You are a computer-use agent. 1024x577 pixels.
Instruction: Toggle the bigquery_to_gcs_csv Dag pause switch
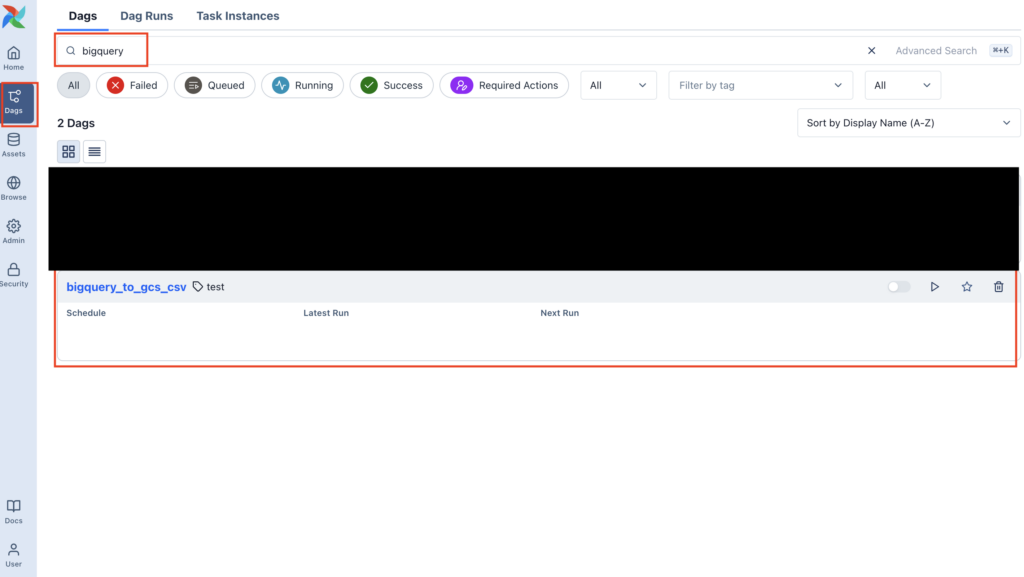(x=899, y=287)
